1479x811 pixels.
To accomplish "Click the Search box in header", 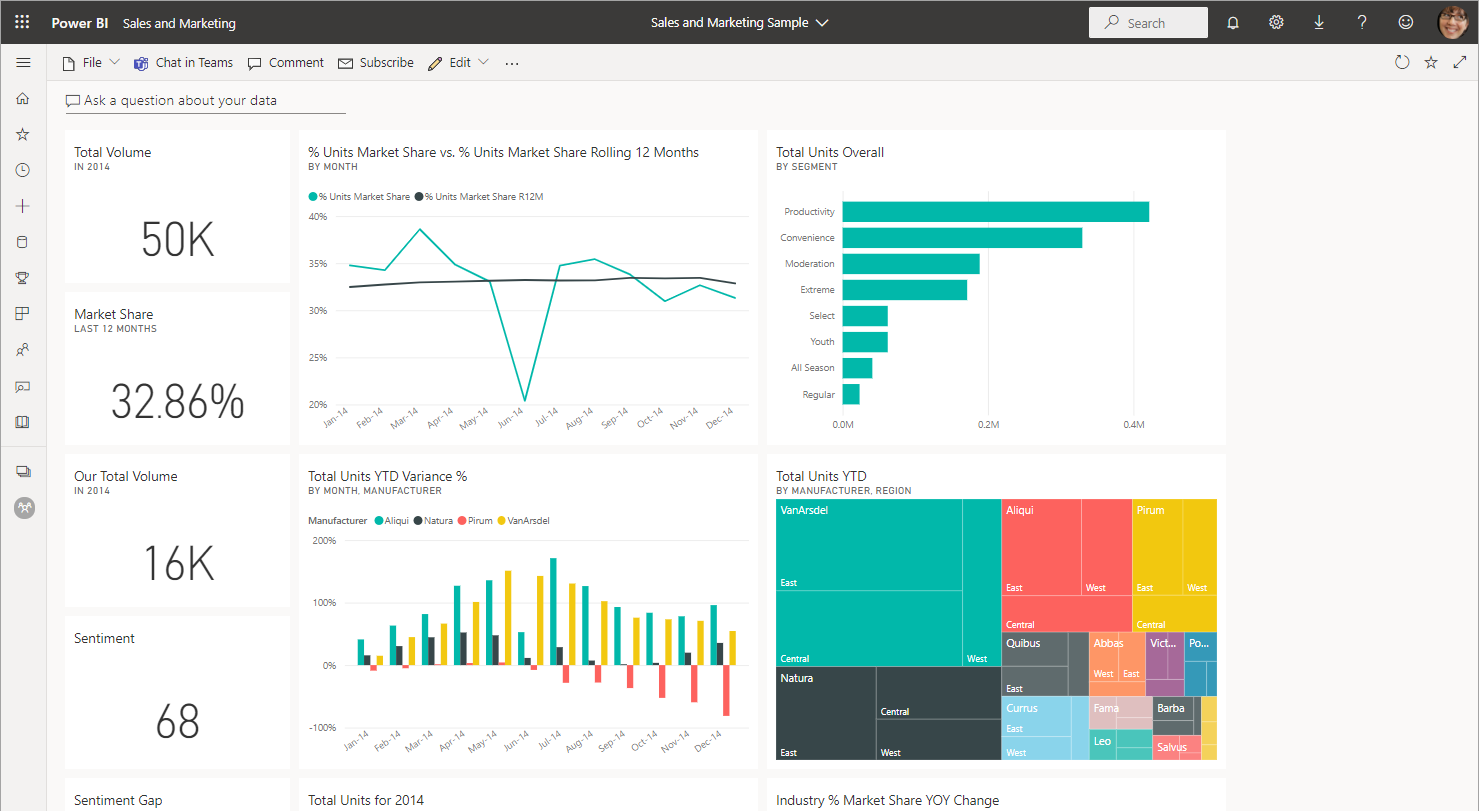I will click(x=1148, y=23).
